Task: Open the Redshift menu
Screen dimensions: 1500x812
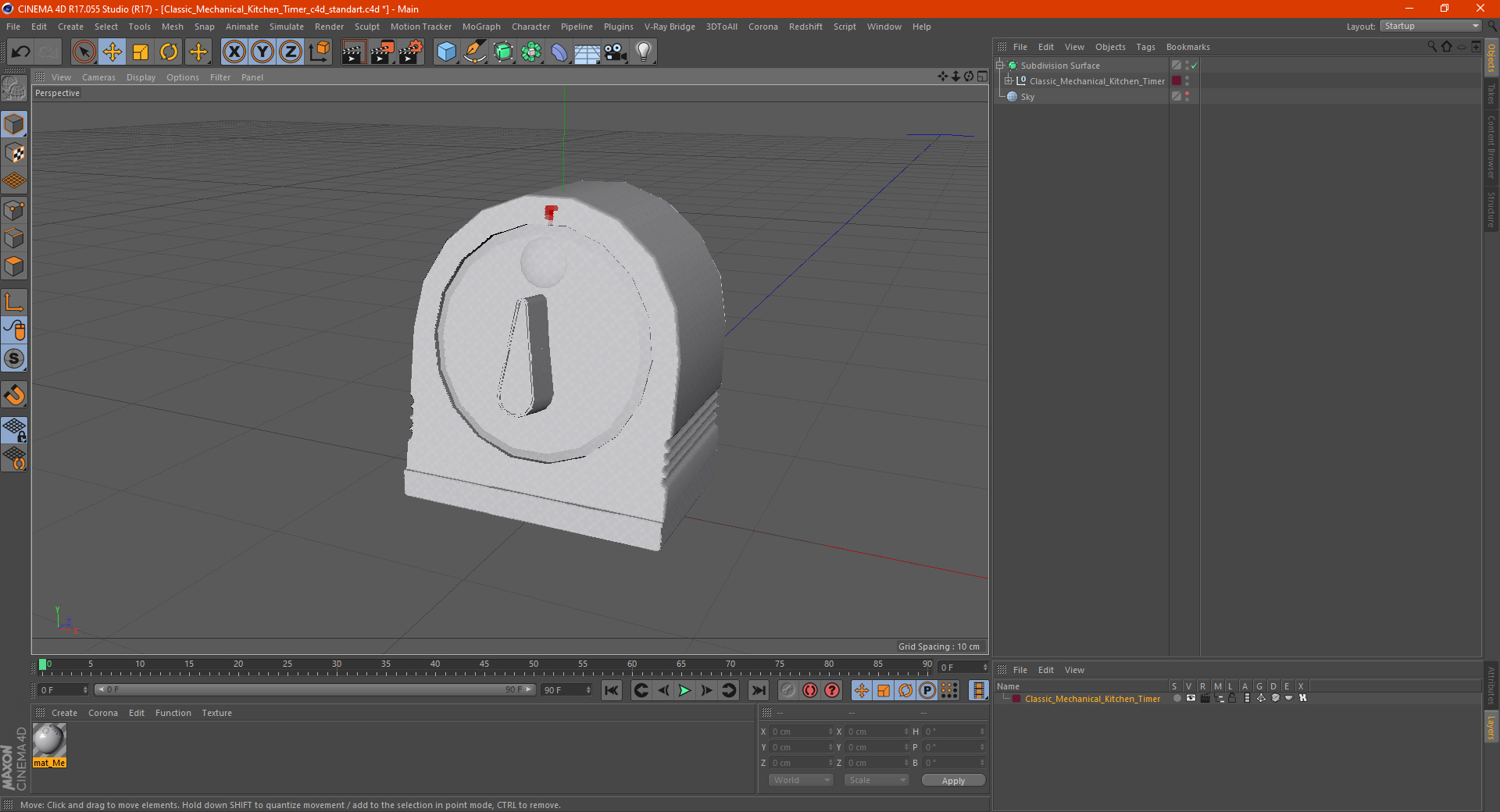Action: tap(805, 27)
